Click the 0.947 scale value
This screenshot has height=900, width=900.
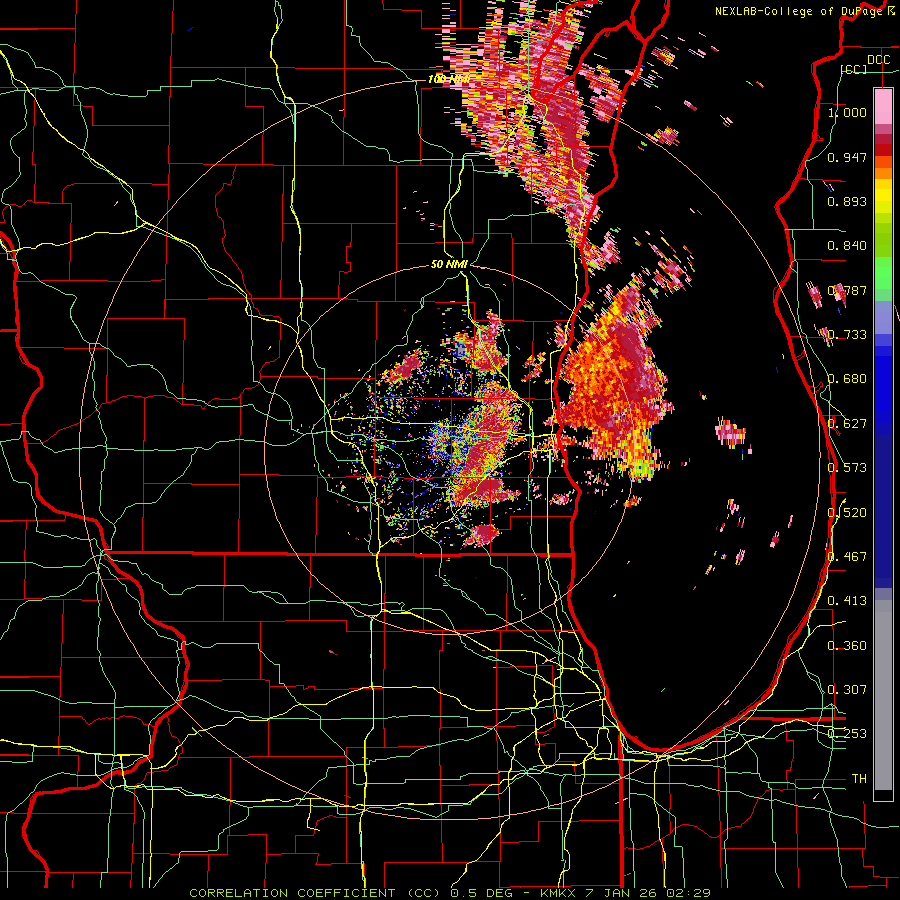pyautogui.click(x=847, y=157)
